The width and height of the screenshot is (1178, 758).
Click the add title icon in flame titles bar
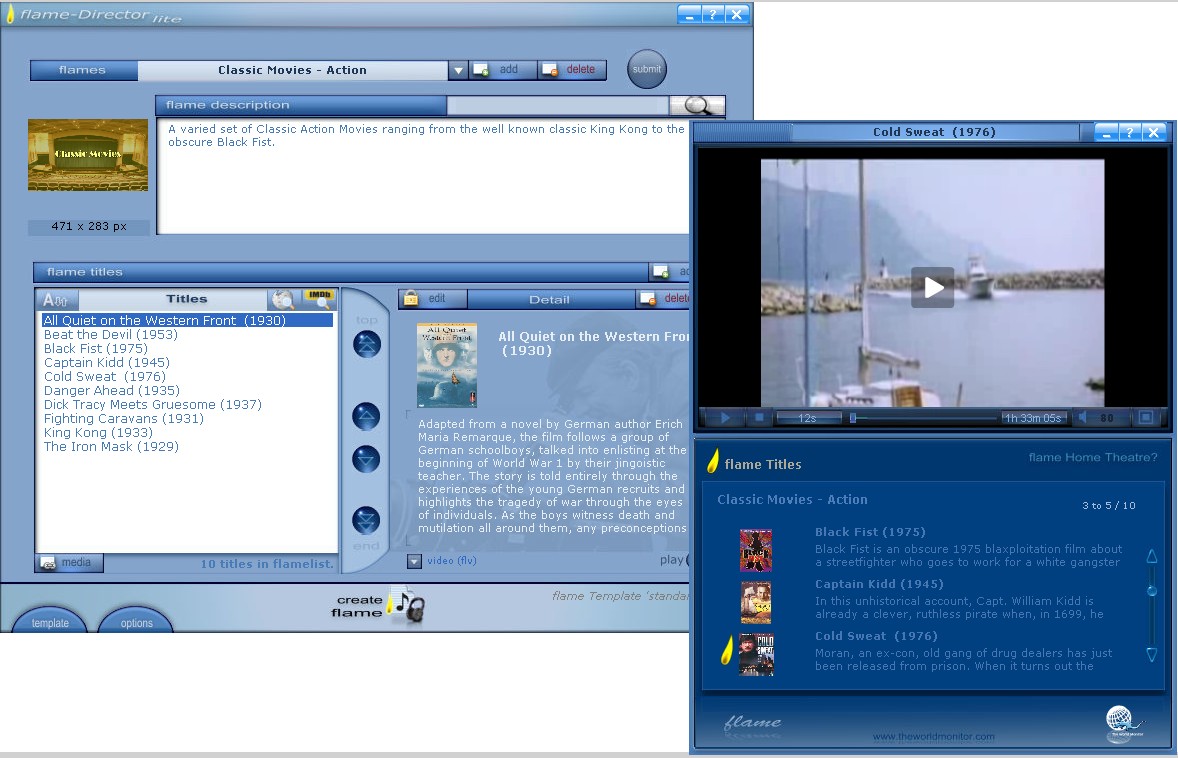pos(661,271)
